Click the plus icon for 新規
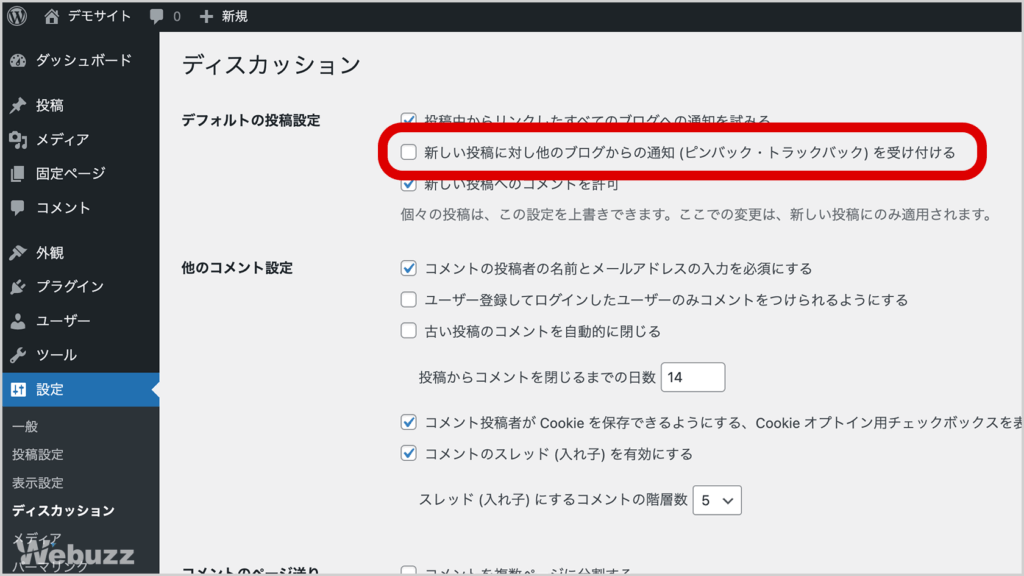Image resolution: width=1024 pixels, height=576 pixels. pyautogui.click(x=206, y=16)
